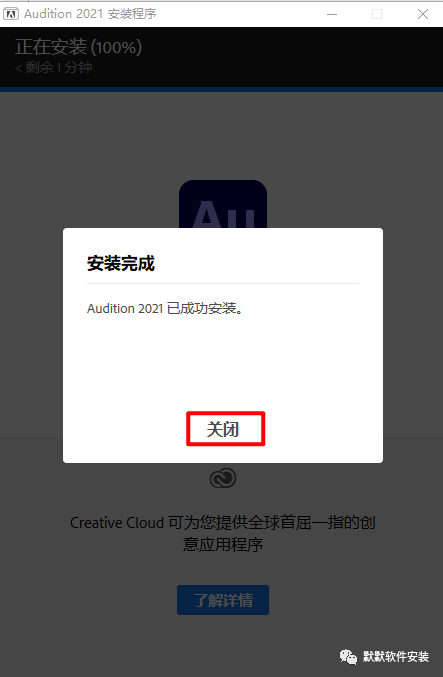The width and height of the screenshot is (443, 677).
Task: Click the 默默软件安装 watermark text
Action: click(396, 657)
